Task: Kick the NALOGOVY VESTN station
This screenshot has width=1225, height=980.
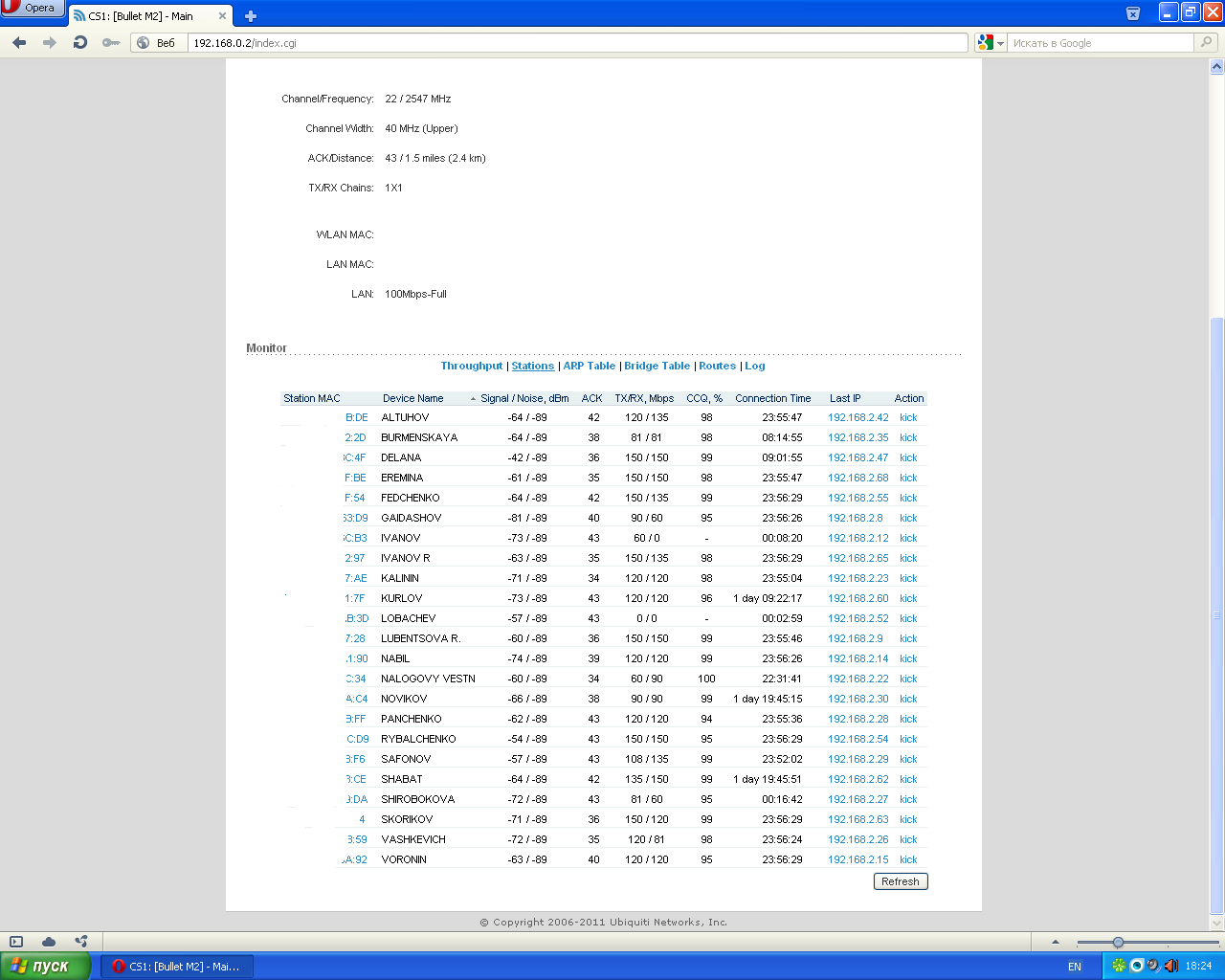Action: click(908, 679)
